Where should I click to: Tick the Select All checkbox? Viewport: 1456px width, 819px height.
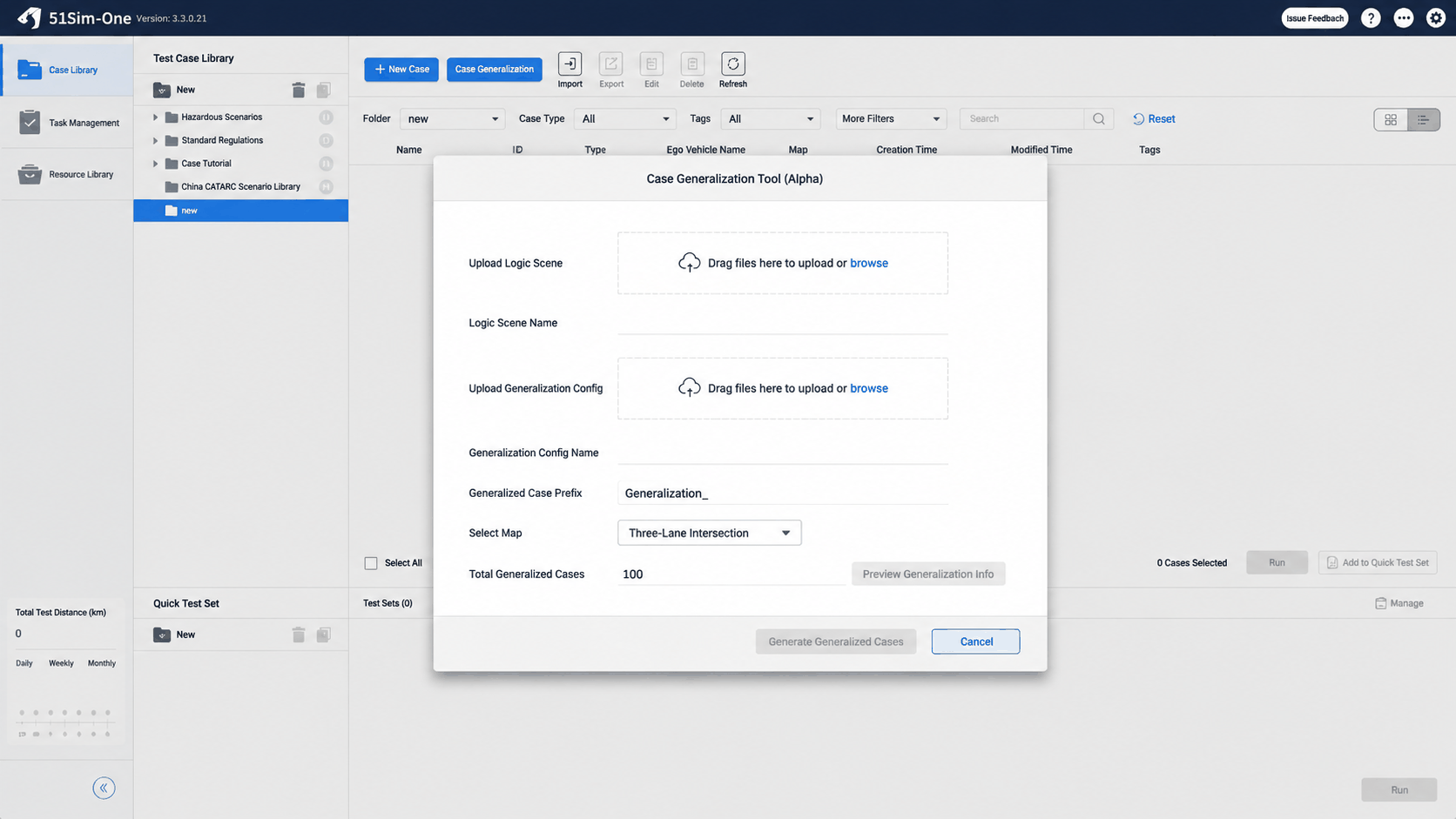click(371, 563)
